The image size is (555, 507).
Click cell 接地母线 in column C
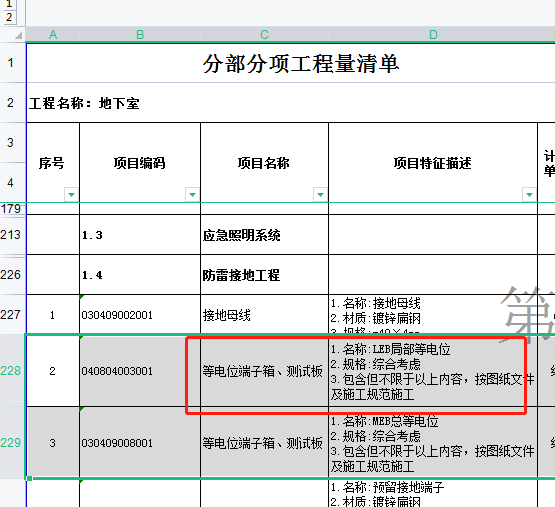(x=264, y=314)
